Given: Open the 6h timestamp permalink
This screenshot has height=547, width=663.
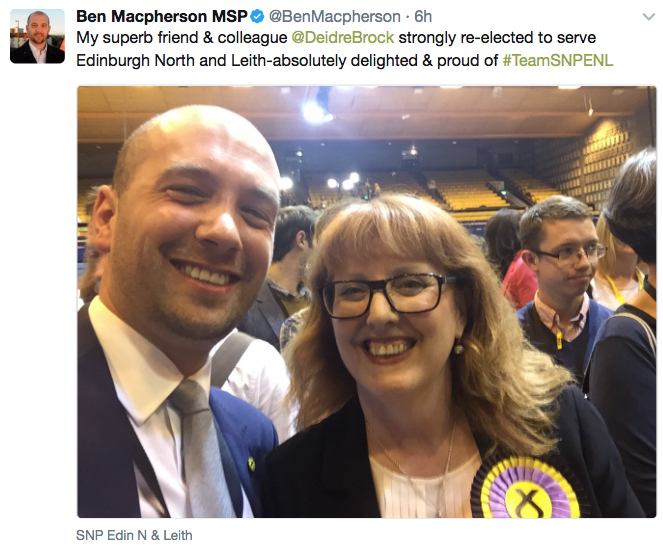Looking at the screenshot, I should coord(423,16).
